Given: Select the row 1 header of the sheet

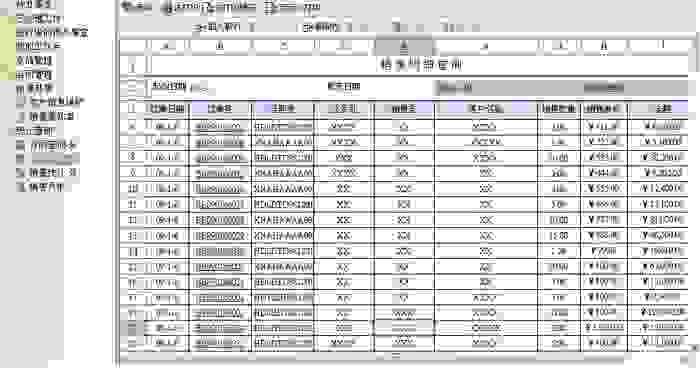Looking at the screenshot, I should coord(132,66).
